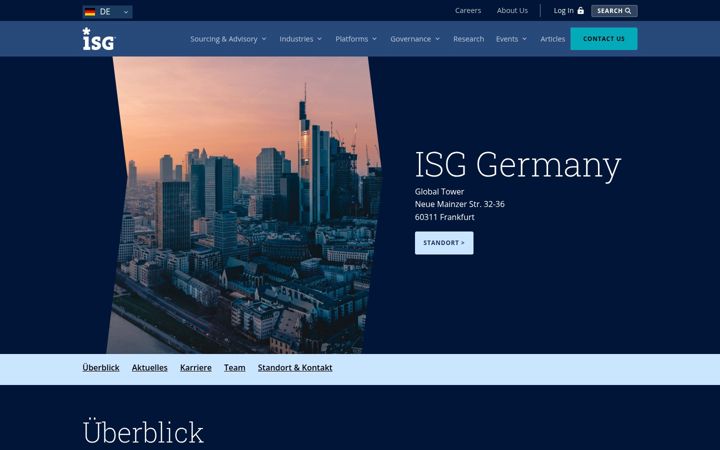
Task: Click the Global Tower address line
Action: pos(439,191)
